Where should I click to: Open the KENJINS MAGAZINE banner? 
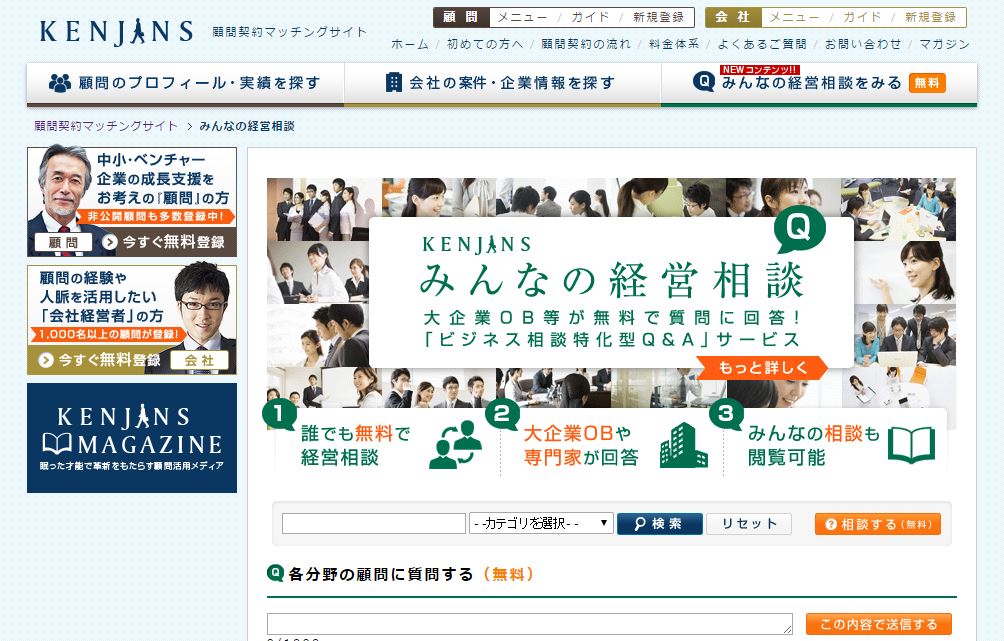[x=132, y=438]
